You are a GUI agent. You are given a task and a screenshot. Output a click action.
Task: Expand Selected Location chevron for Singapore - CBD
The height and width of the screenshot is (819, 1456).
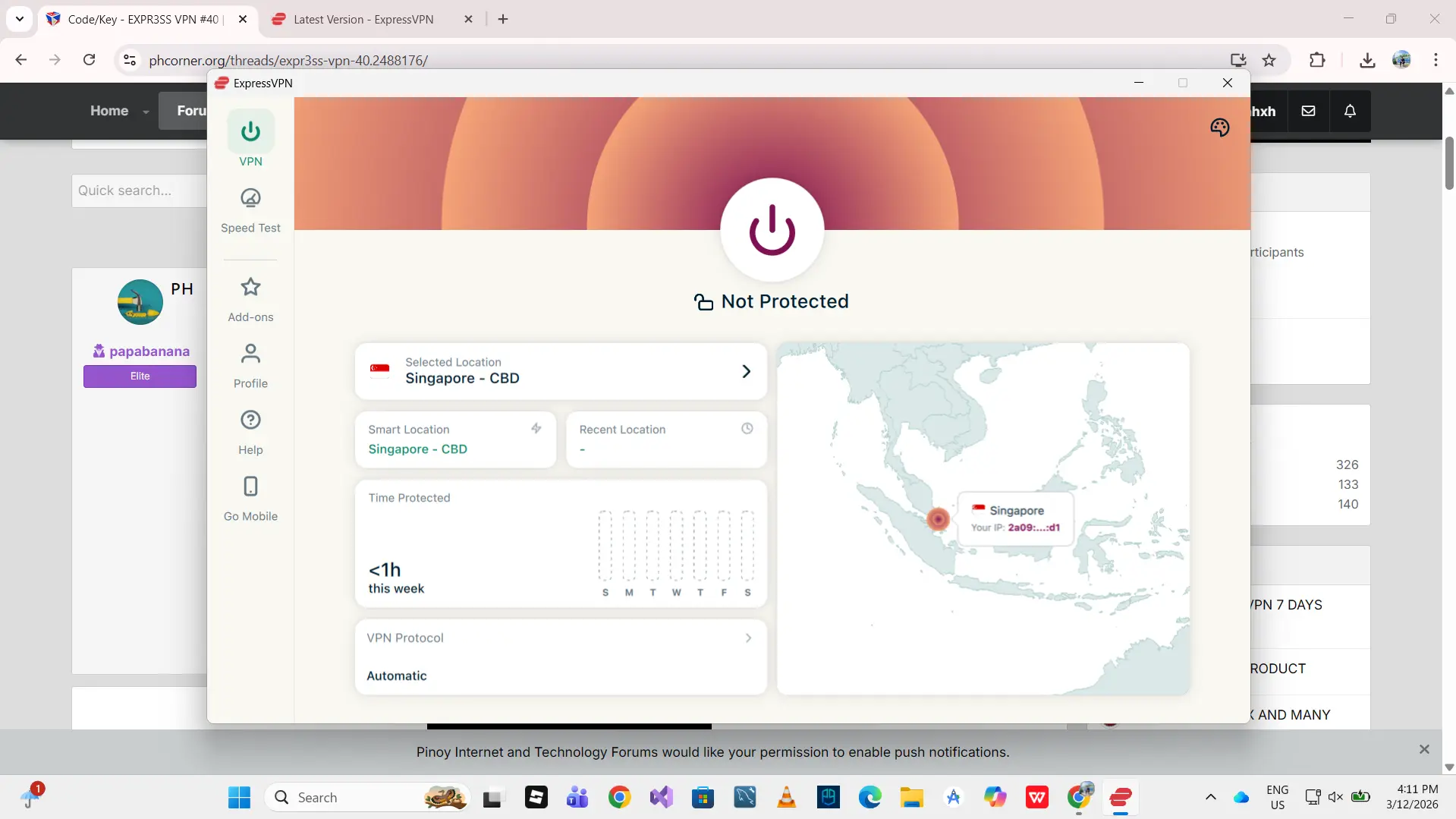pyautogui.click(x=746, y=371)
